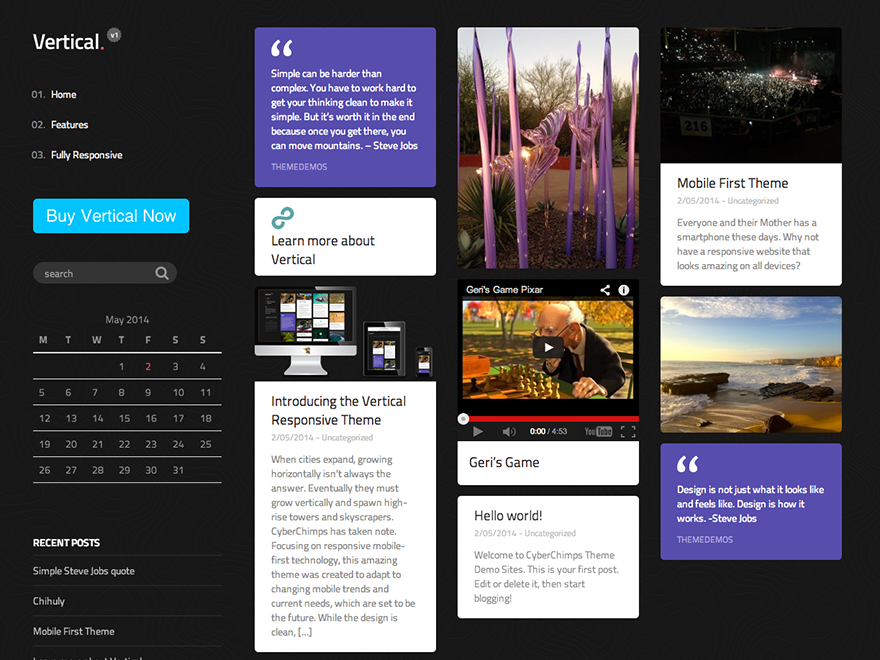
Task: Click the video volume speaker icon
Action: [508, 431]
